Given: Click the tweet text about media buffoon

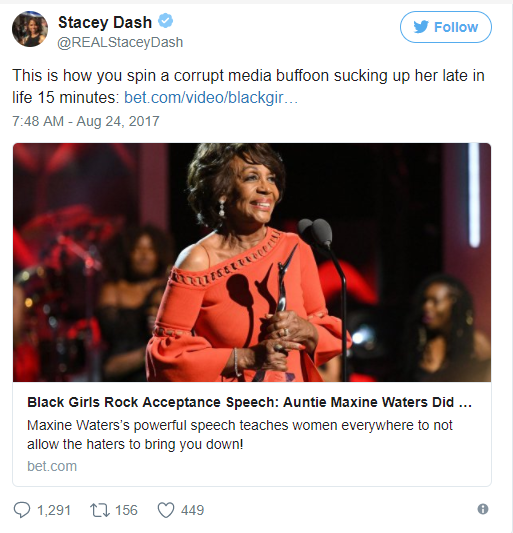Looking at the screenshot, I should 248,86.
